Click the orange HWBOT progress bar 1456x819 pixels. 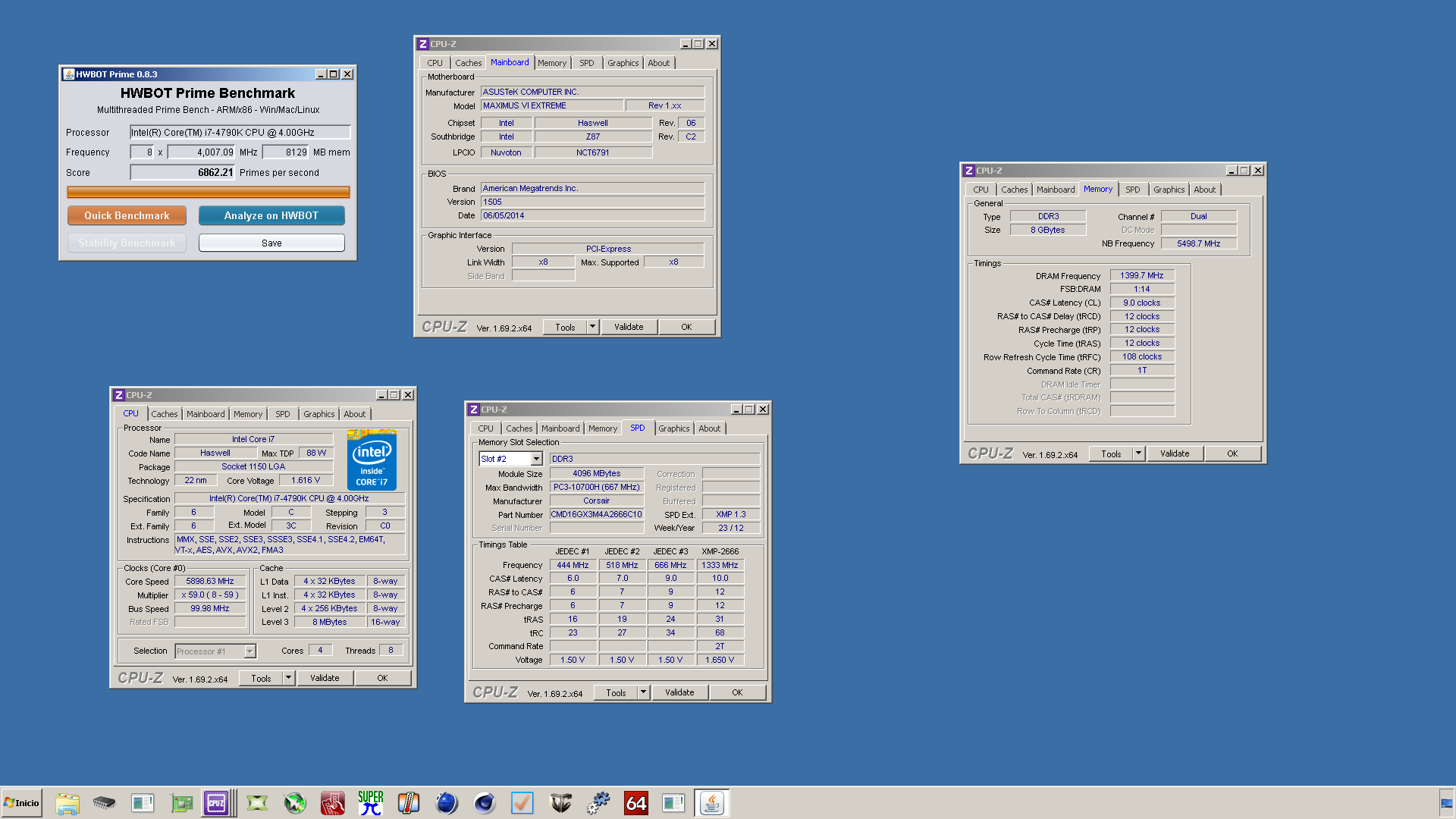tap(209, 193)
